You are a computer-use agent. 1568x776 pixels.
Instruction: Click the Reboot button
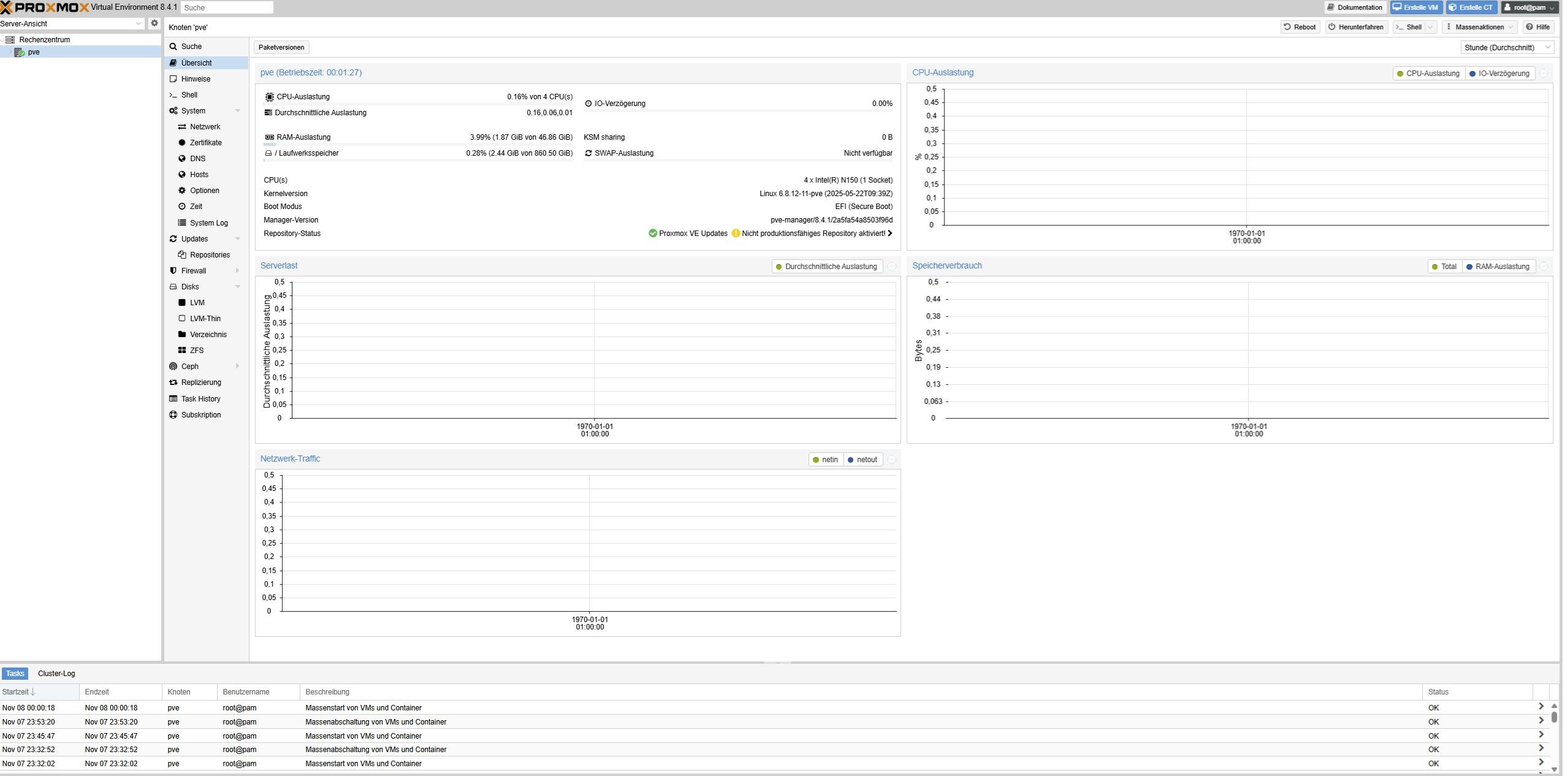1300,27
